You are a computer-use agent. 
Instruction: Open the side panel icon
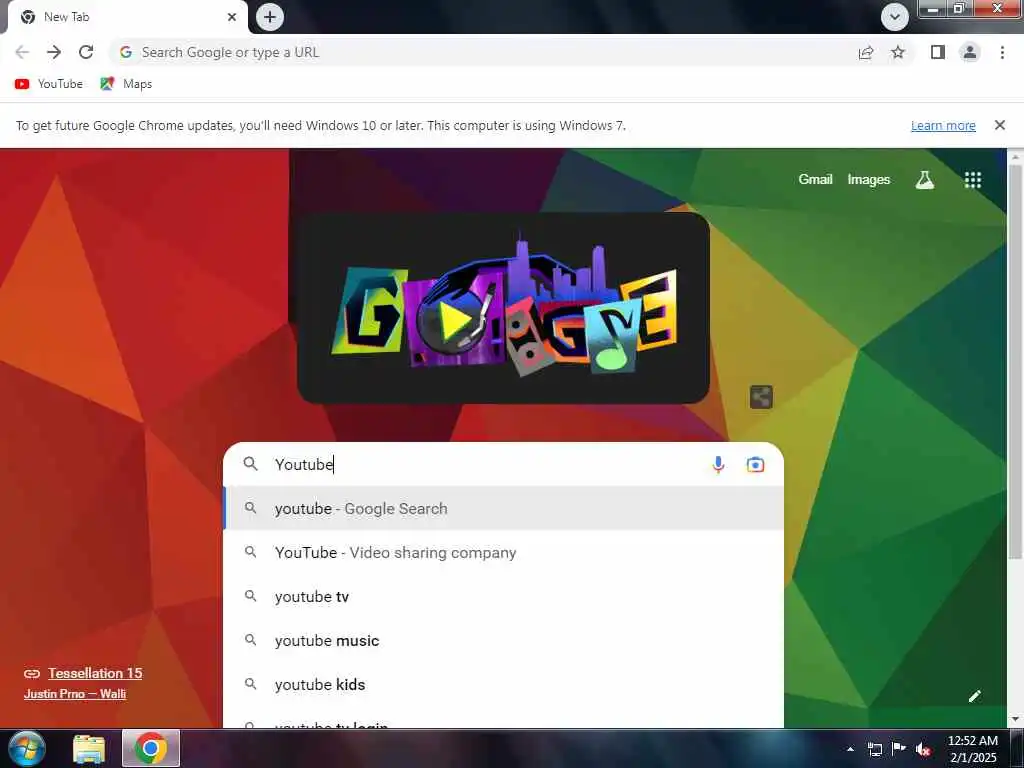coord(938,52)
